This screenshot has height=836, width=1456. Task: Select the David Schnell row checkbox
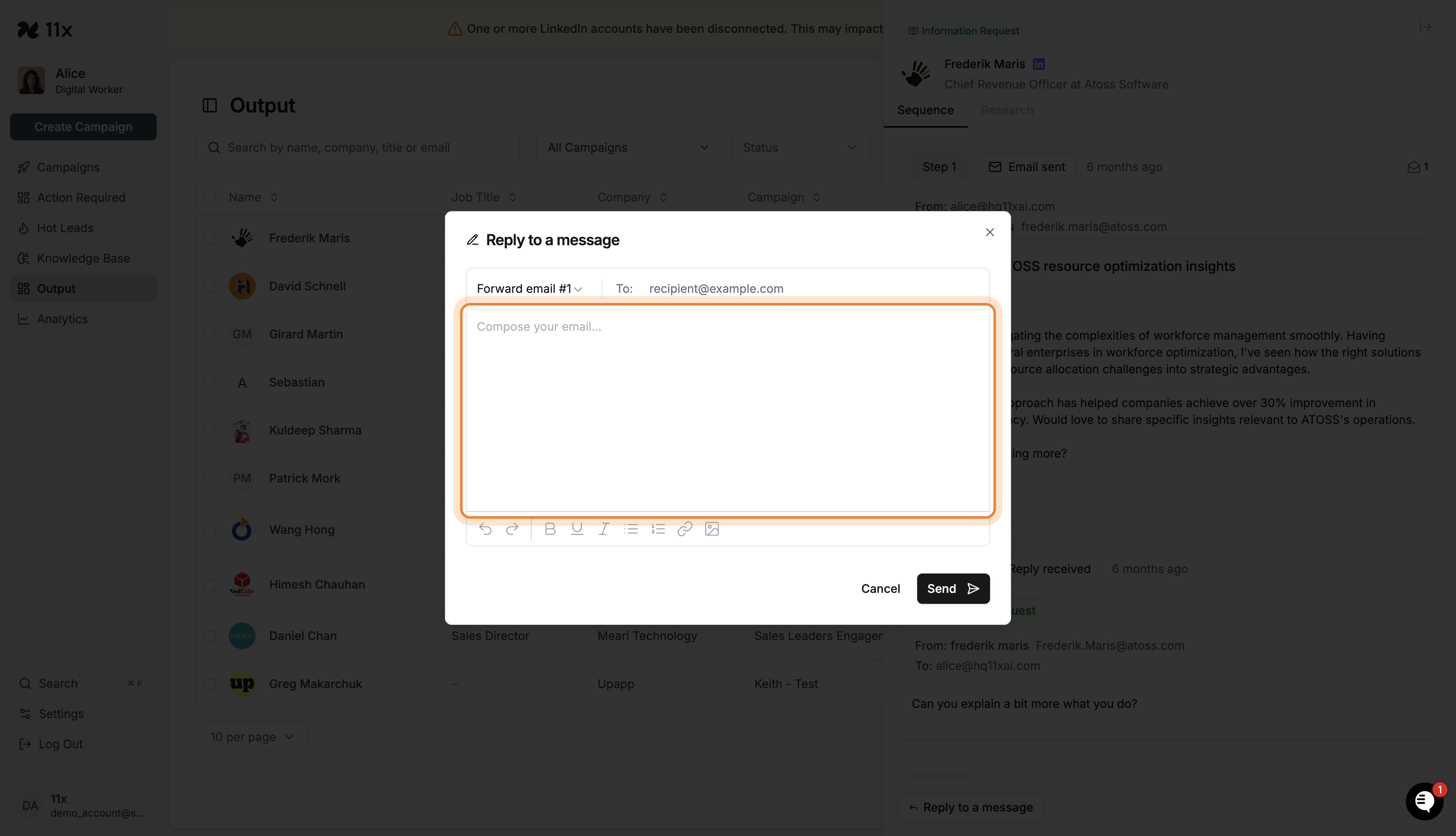click(210, 287)
